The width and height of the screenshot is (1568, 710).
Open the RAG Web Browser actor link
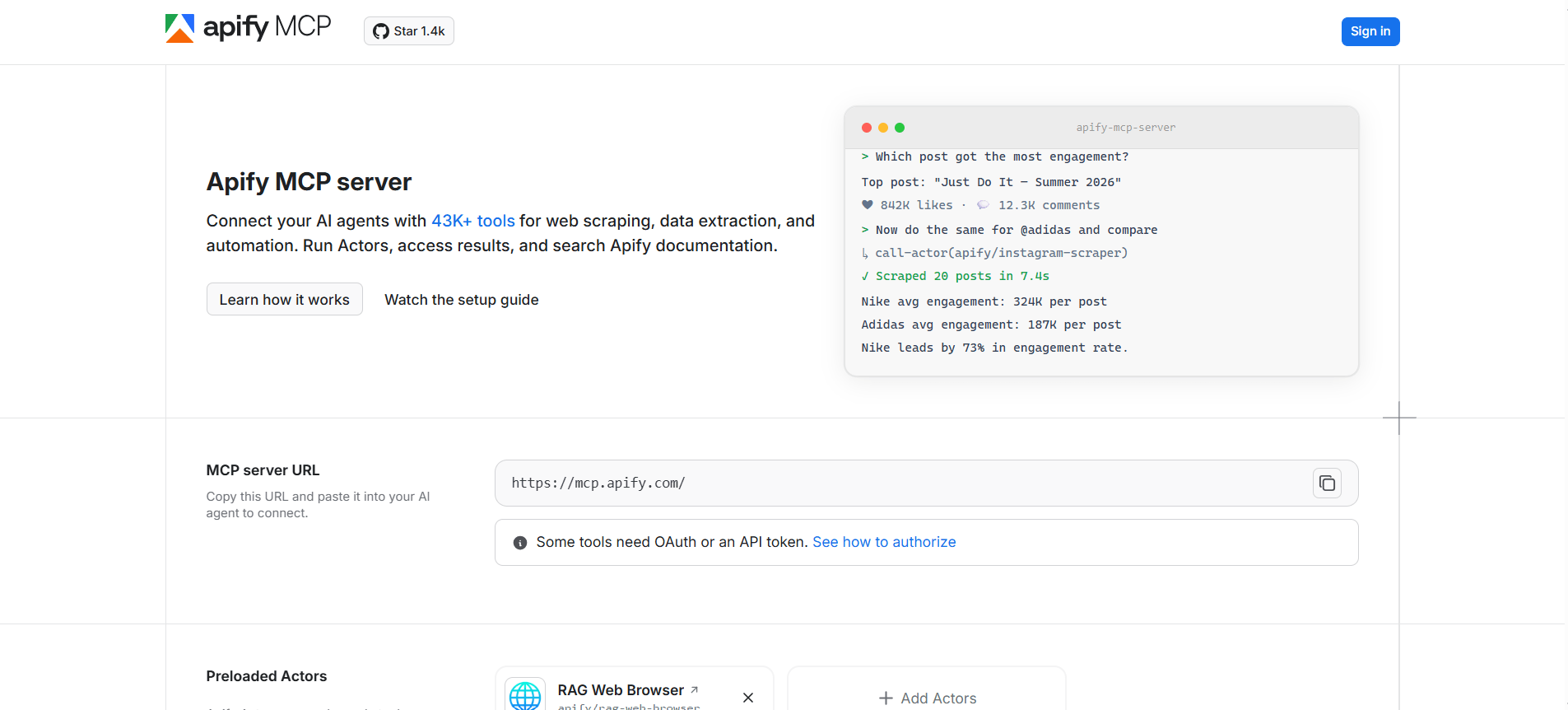[628, 690]
